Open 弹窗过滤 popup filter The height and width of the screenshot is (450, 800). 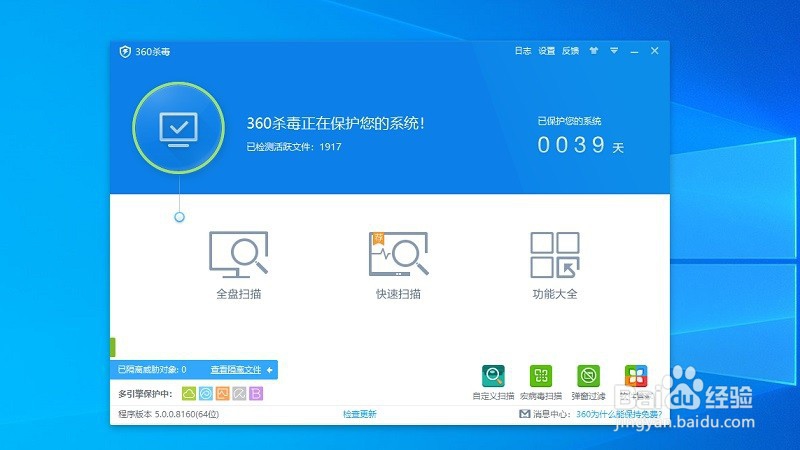point(588,382)
